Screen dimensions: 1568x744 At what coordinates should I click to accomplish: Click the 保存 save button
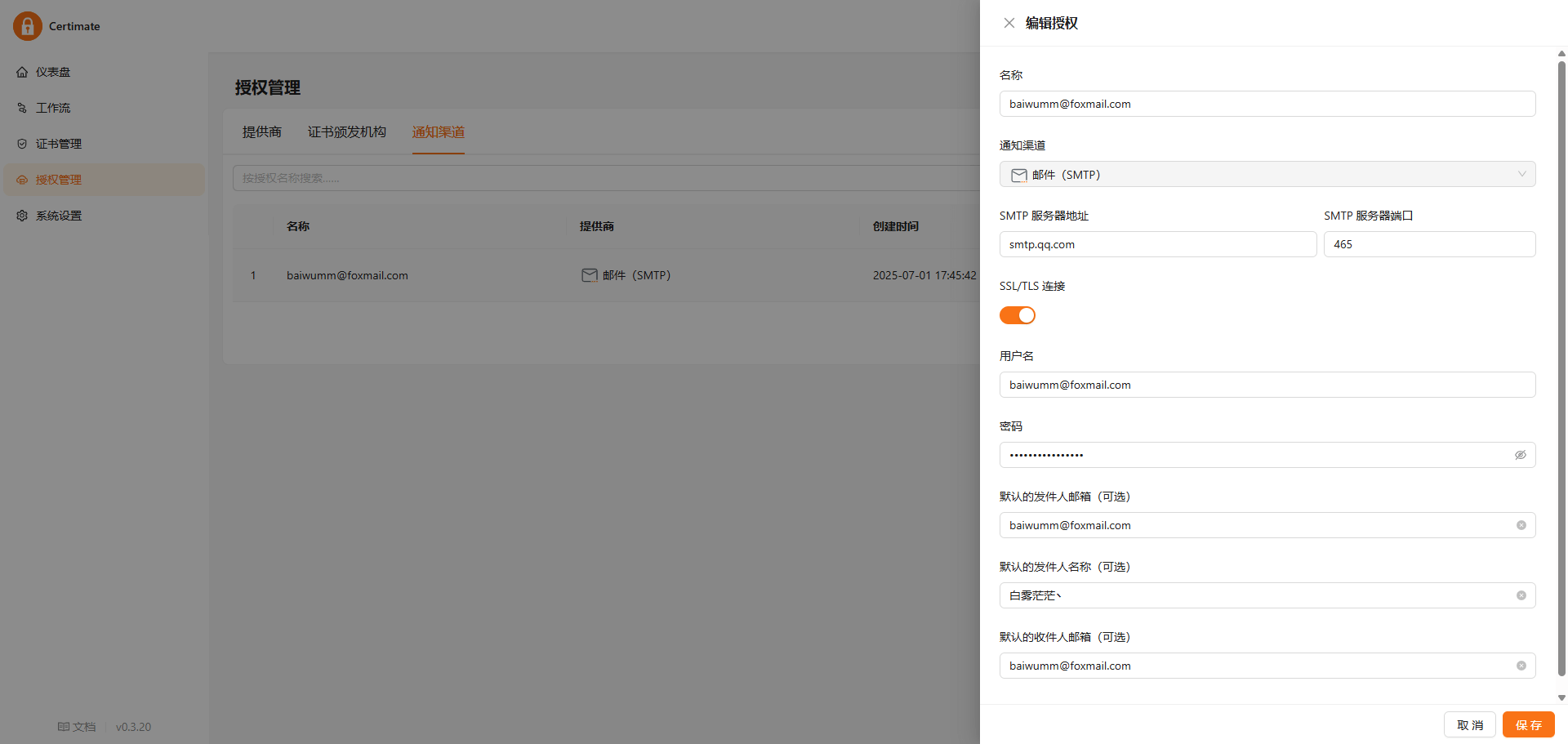click(x=1529, y=724)
